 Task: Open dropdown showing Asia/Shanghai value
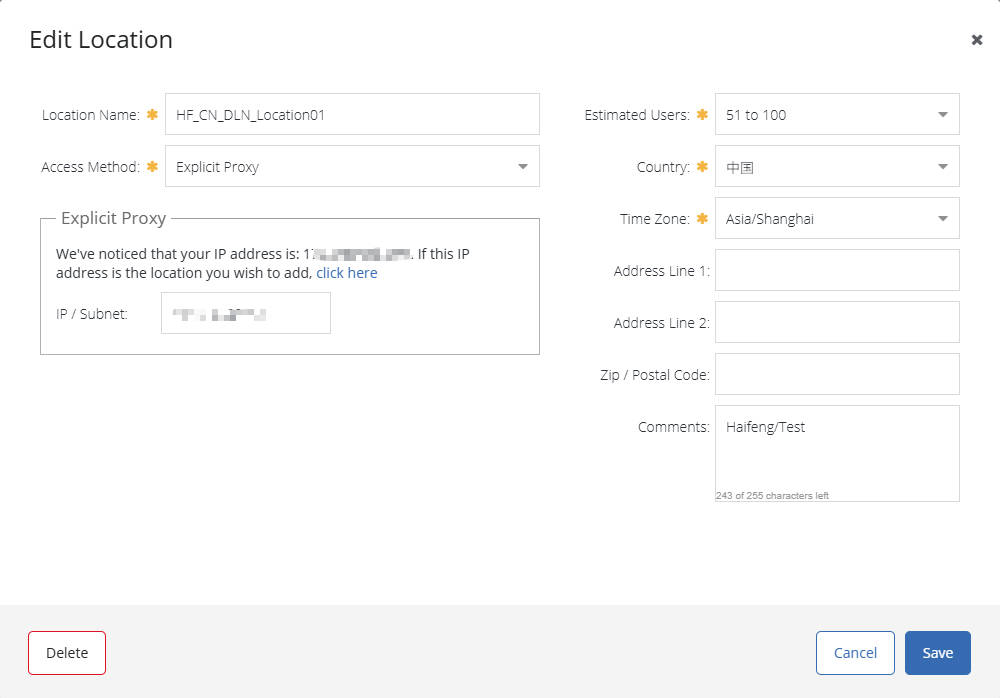(837, 218)
